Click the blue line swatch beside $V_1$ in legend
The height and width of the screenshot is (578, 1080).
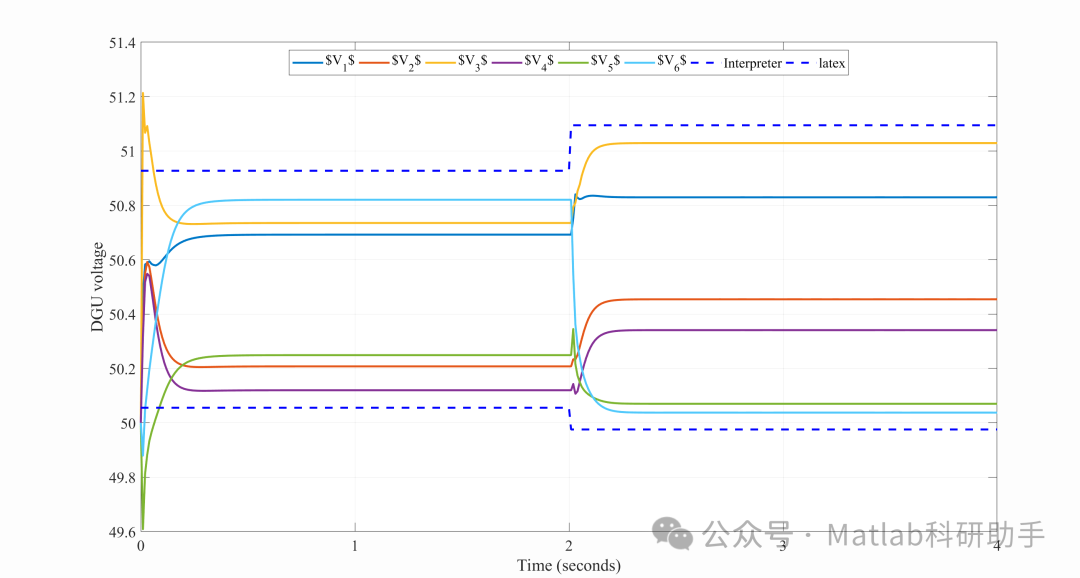pyautogui.click(x=307, y=63)
